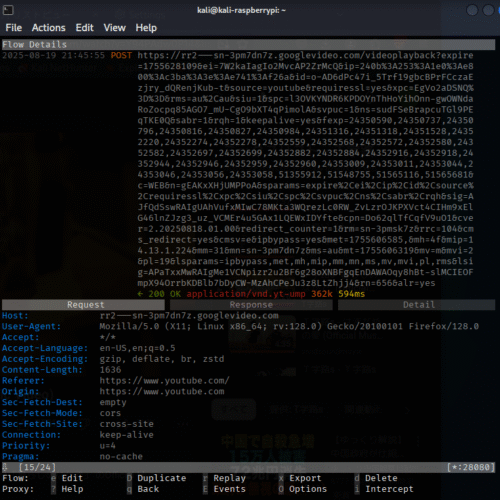Click the Host header name
Screen dimensions: 500x500
15,316
